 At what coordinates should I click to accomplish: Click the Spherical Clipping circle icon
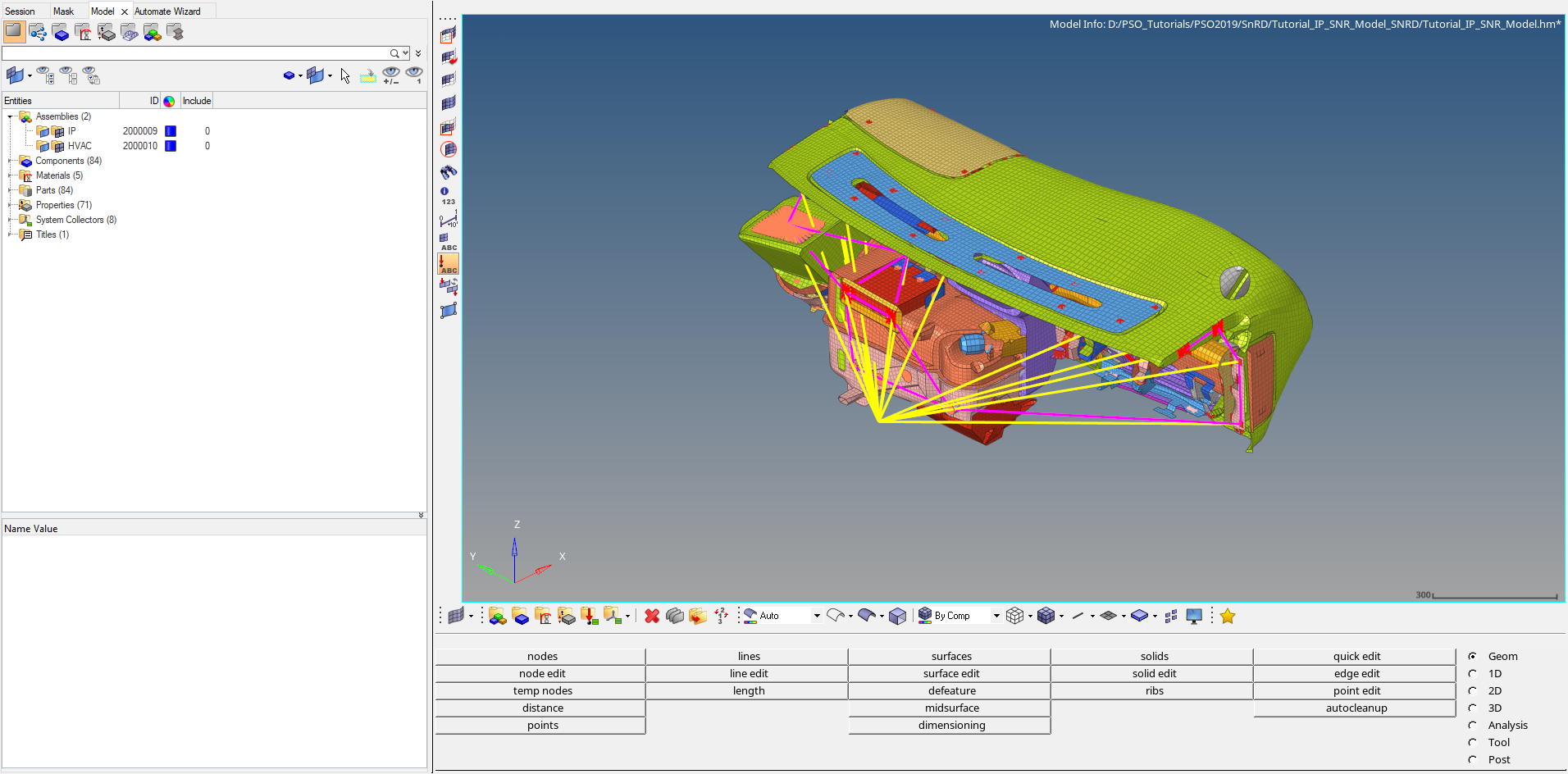(x=449, y=149)
